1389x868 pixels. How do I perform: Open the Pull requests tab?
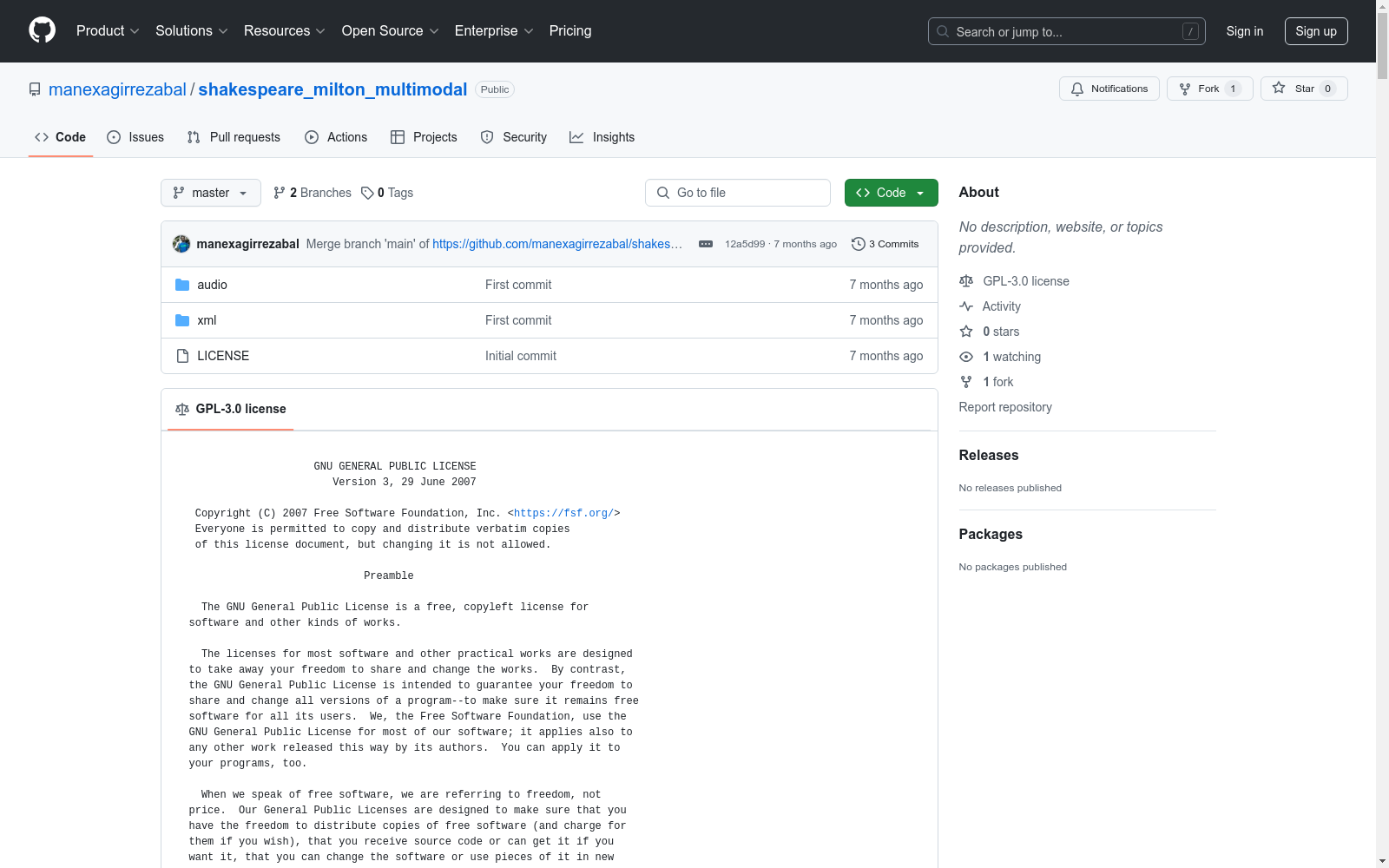click(x=234, y=137)
